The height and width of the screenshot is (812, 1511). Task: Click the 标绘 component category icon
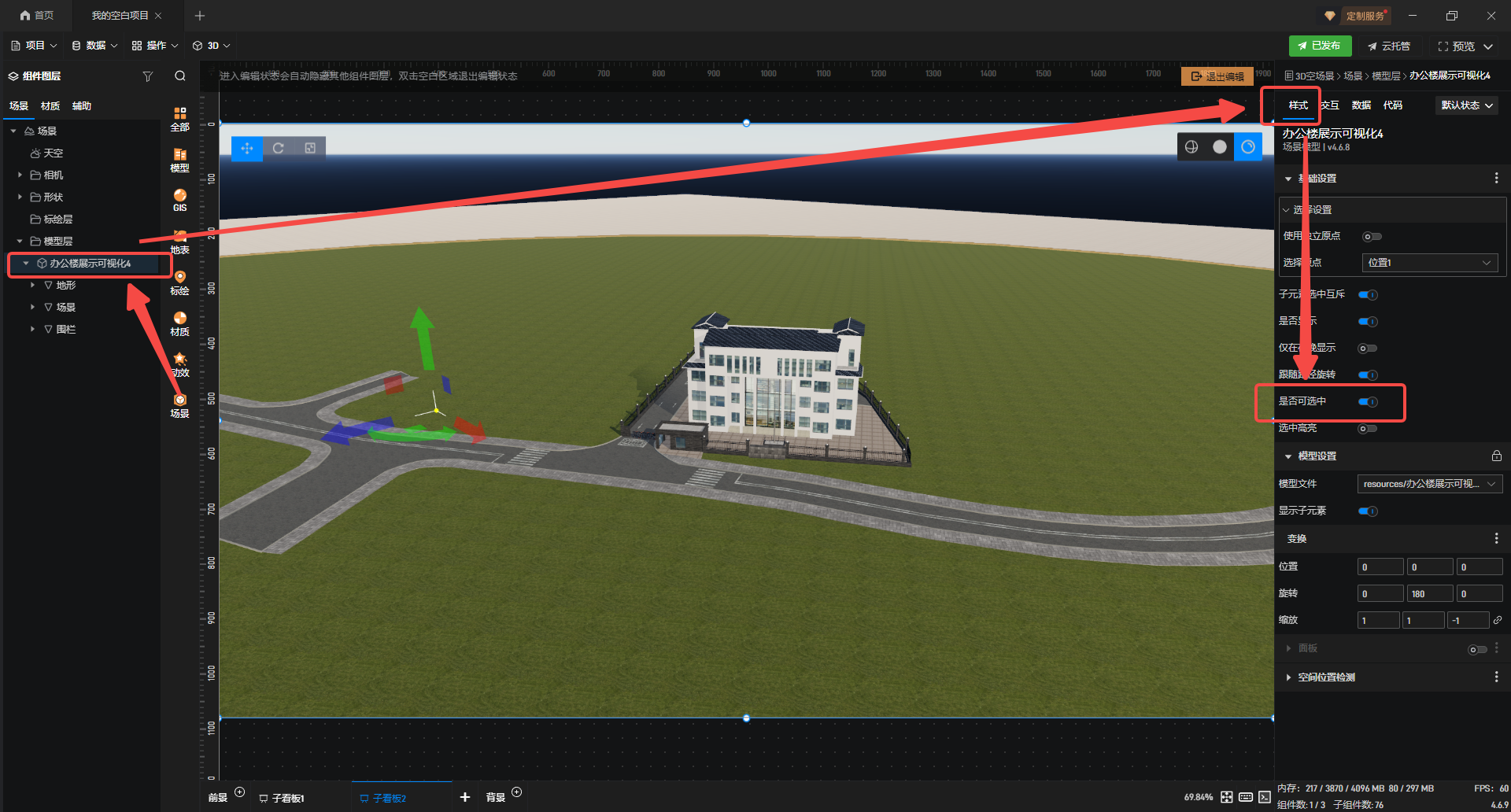coord(179,282)
